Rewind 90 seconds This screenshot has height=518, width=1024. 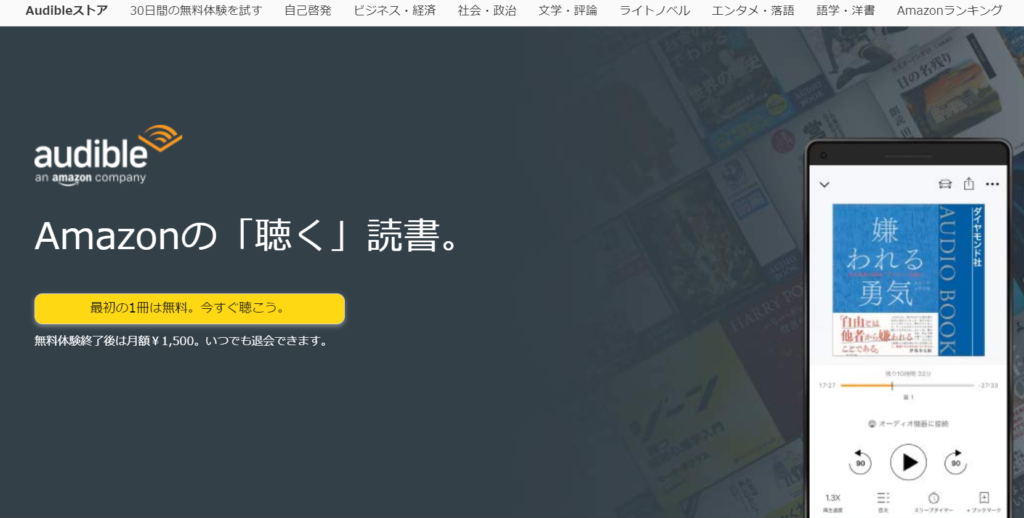click(x=860, y=462)
